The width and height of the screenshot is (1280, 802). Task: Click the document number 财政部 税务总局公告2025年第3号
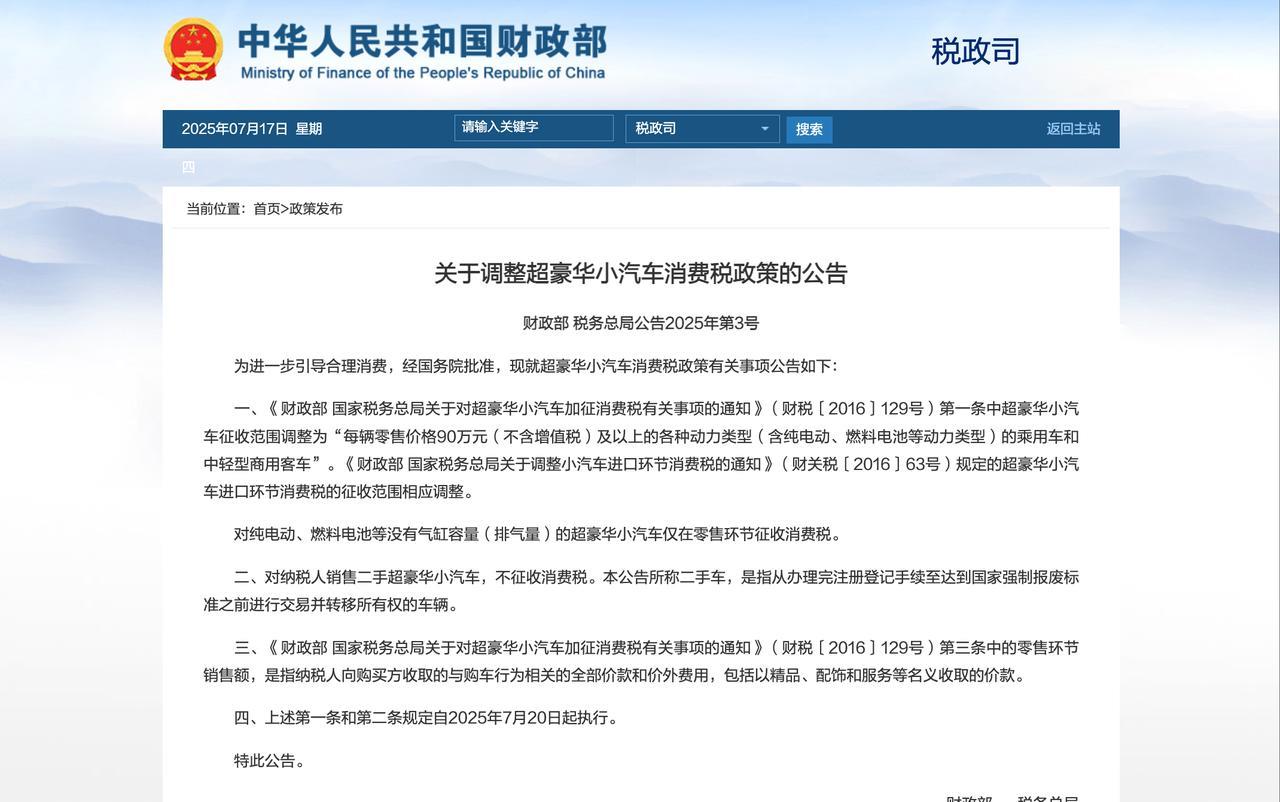point(641,323)
